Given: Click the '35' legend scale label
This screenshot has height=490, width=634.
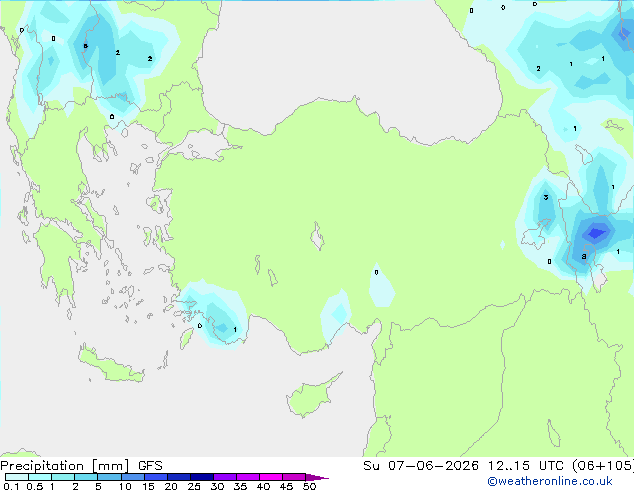Looking at the screenshot, I should point(240,486).
